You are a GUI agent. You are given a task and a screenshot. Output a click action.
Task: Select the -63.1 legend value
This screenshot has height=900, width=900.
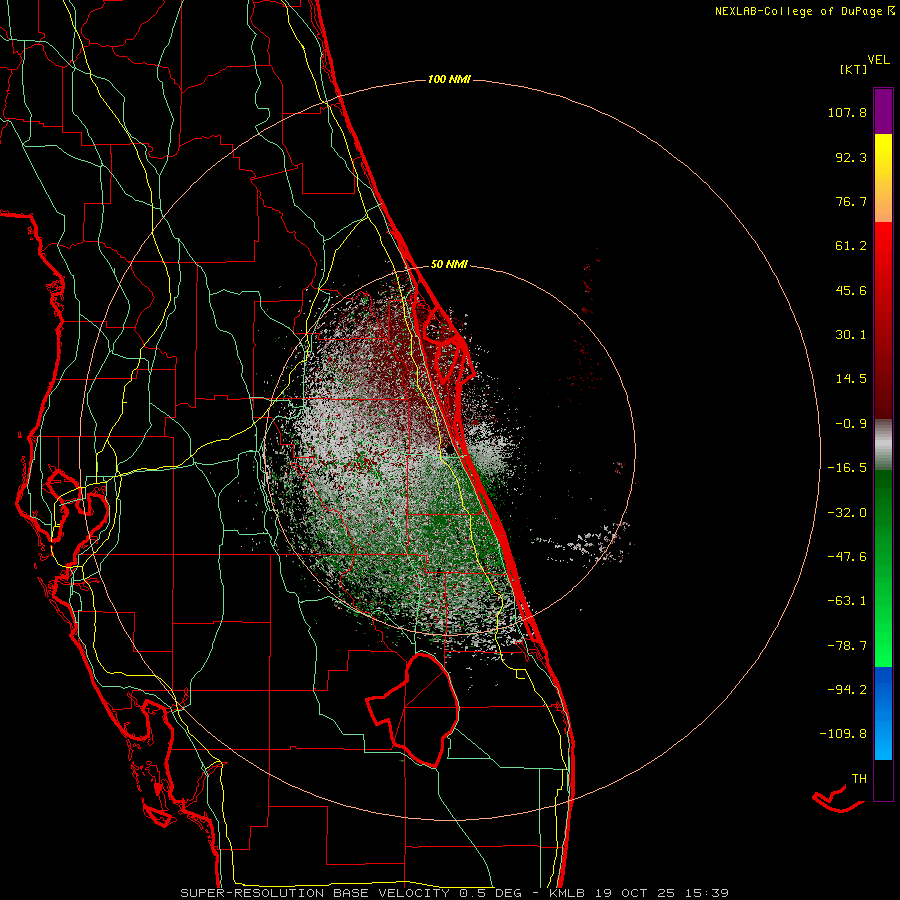point(847,601)
